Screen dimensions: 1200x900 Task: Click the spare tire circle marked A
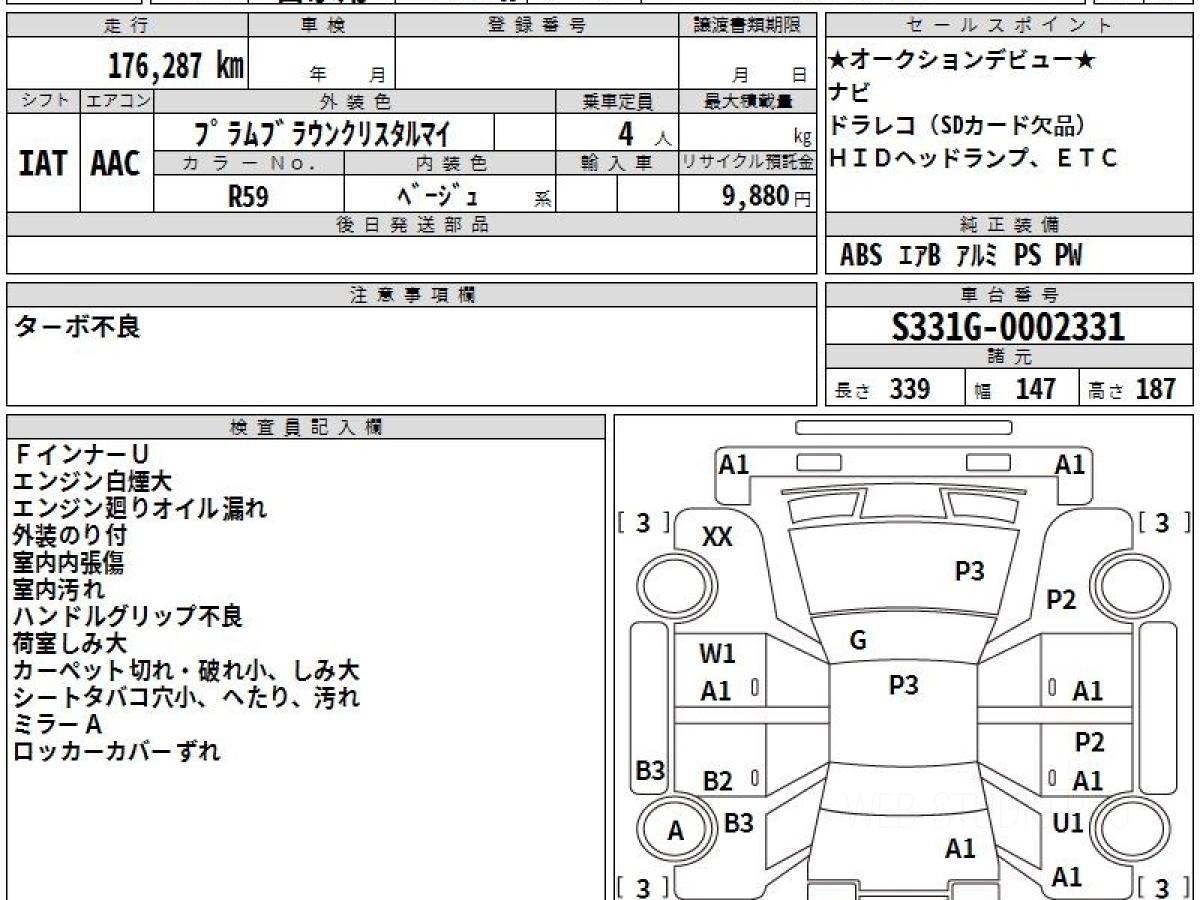tap(676, 831)
